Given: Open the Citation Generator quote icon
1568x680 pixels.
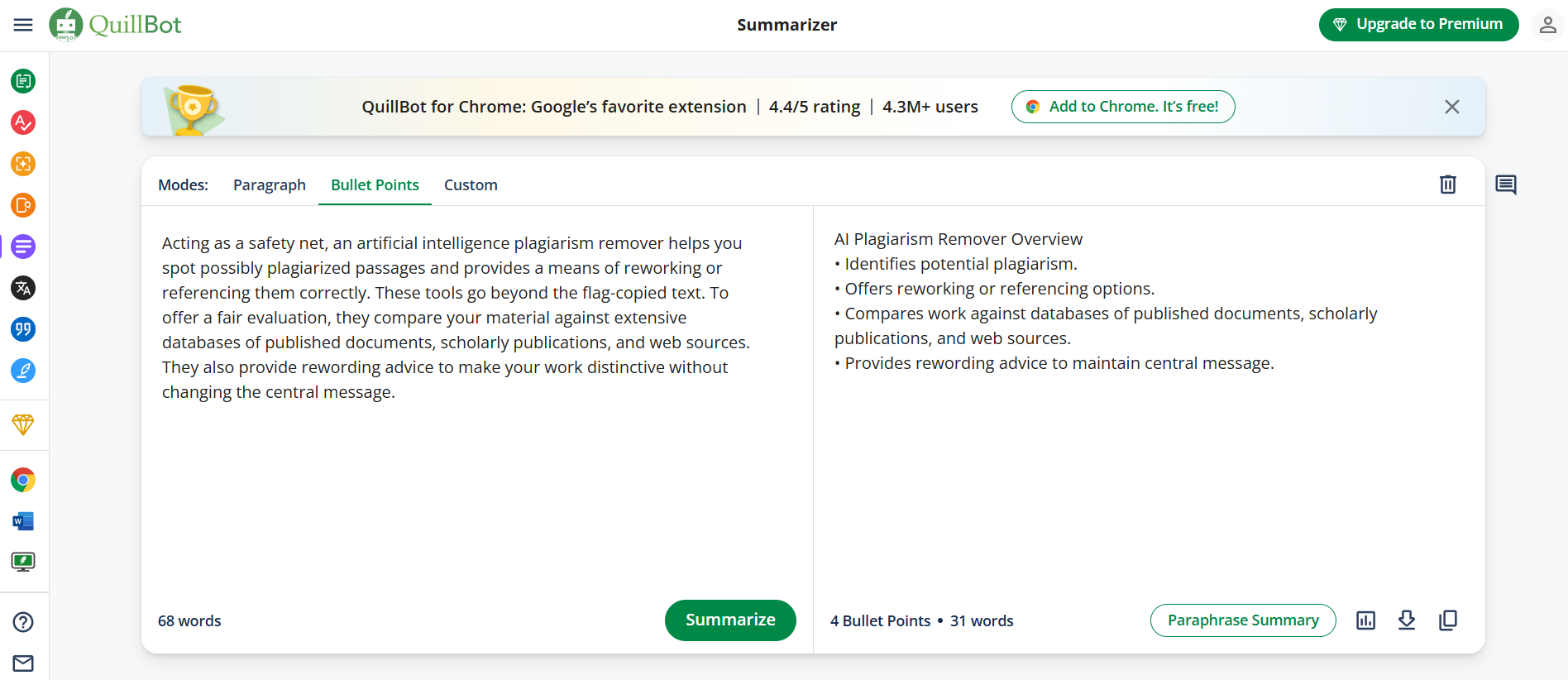Looking at the screenshot, I should pos(23,329).
